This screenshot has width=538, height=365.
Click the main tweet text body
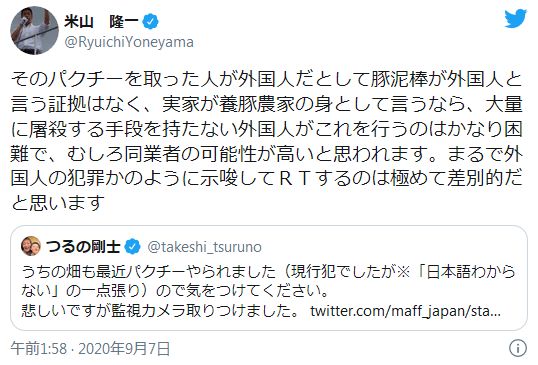pyautogui.click(x=267, y=141)
